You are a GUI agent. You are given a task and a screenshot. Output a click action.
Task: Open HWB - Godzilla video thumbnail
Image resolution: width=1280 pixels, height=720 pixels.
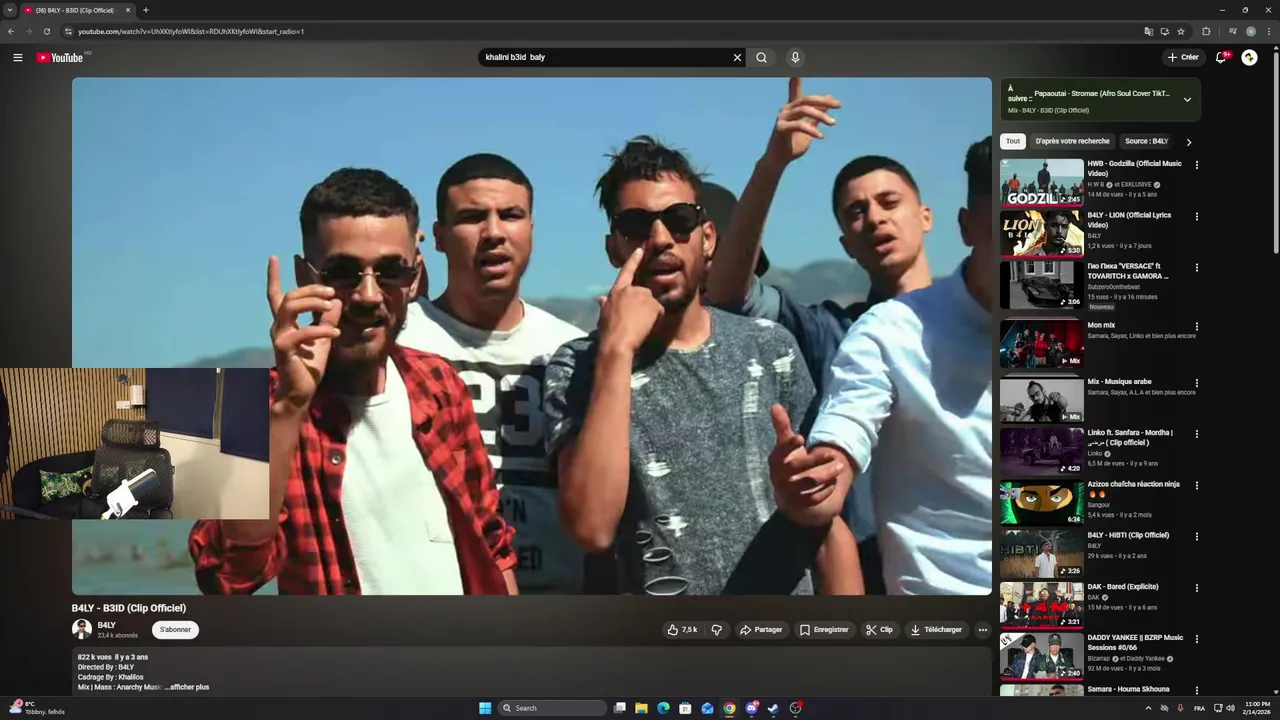pyautogui.click(x=1042, y=181)
